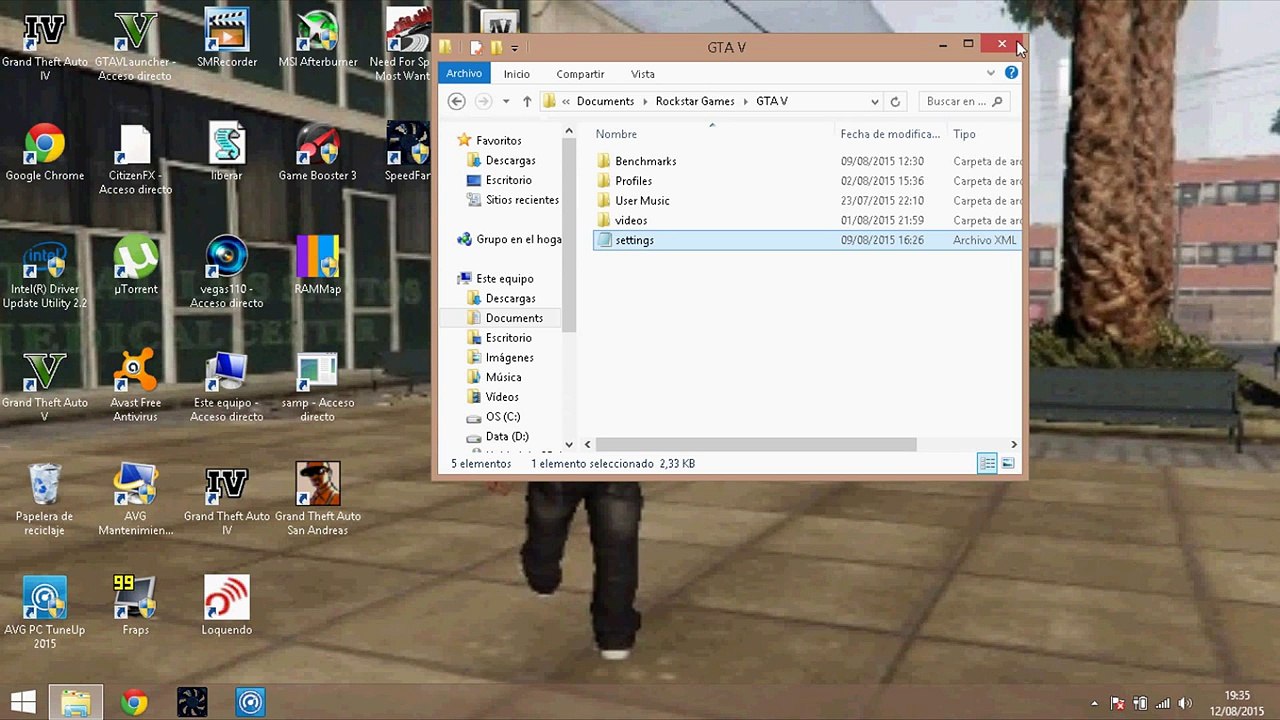Click the network signal tray icon
The image size is (1280, 720).
coord(1162,703)
